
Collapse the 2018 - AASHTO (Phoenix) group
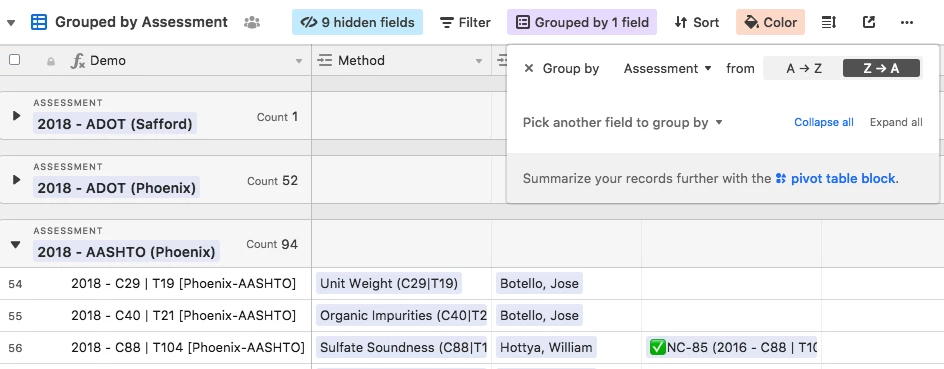[16, 244]
